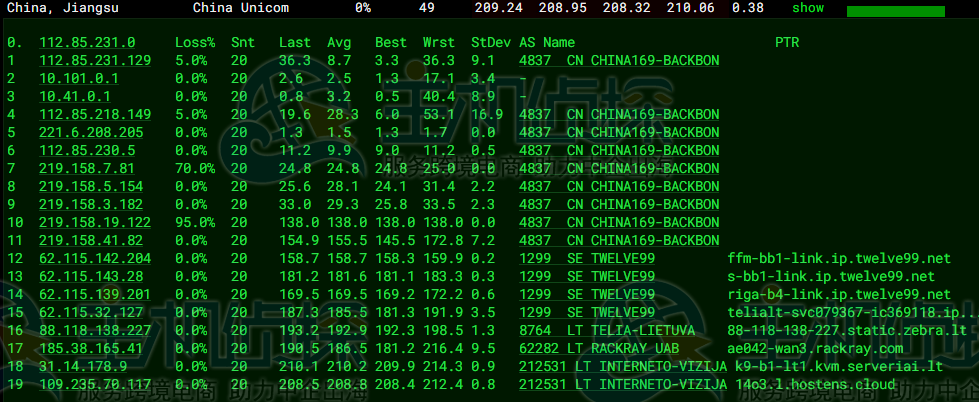Click AS 212531 INTERNETO-VIZIJA link on hop 19
This screenshot has height=402, width=979.
pos(622,385)
